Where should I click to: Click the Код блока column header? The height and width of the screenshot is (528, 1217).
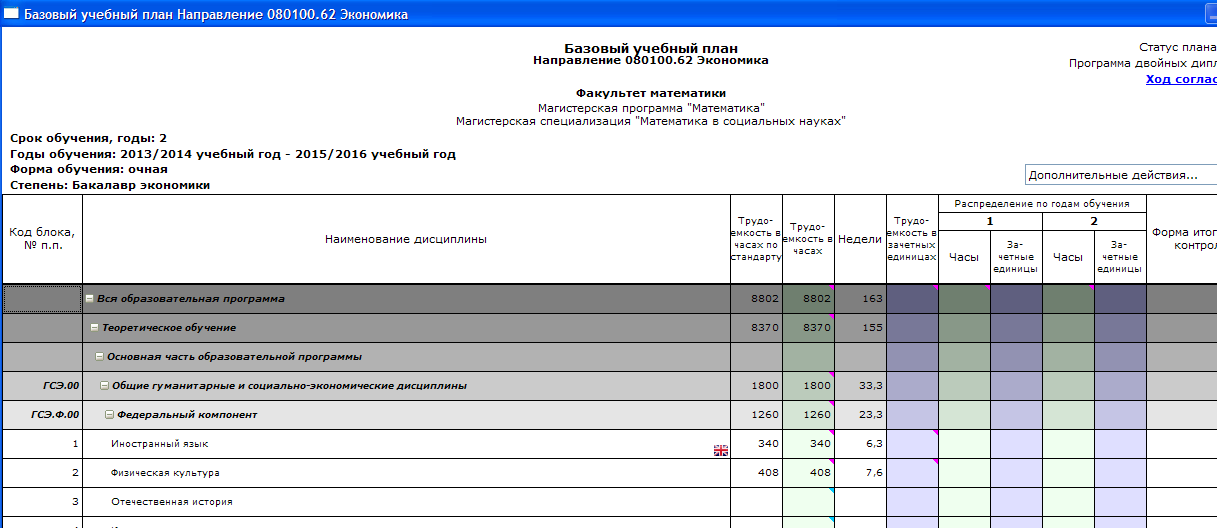(x=42, y=239)
